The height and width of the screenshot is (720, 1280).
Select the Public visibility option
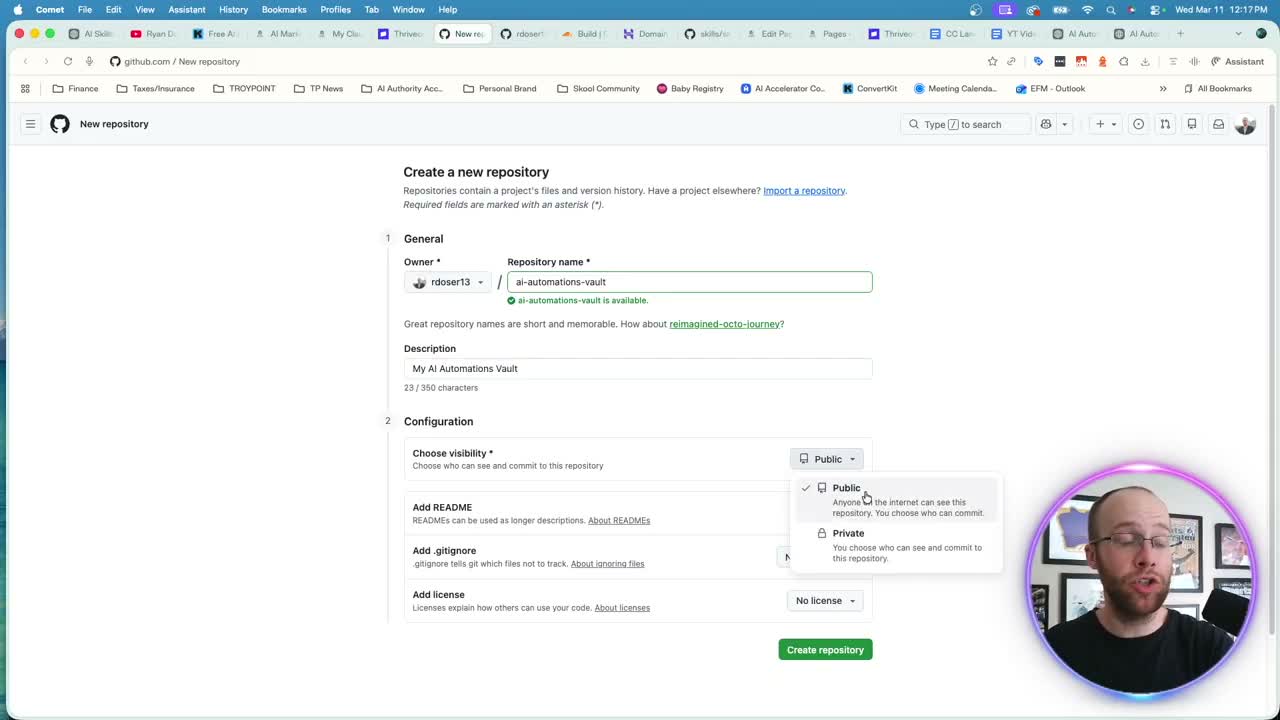tap(895, 500)
